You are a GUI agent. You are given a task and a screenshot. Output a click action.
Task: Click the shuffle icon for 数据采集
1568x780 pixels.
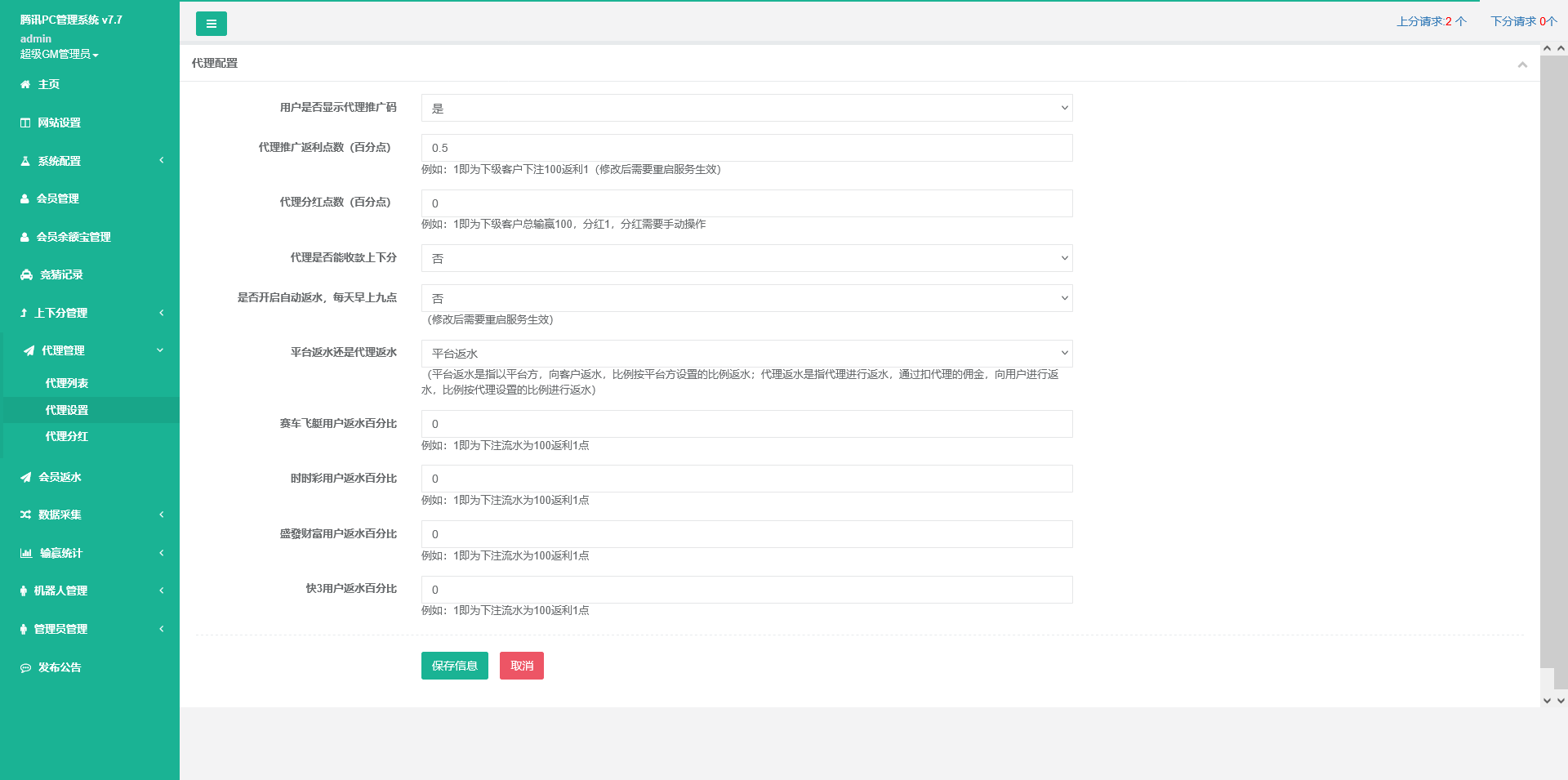coord(26,515)
